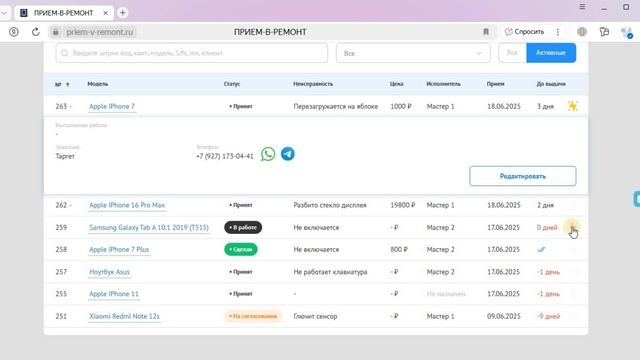Select the Активные orders toggle
The height and width of the screenshot is (360, 640).
551,53
